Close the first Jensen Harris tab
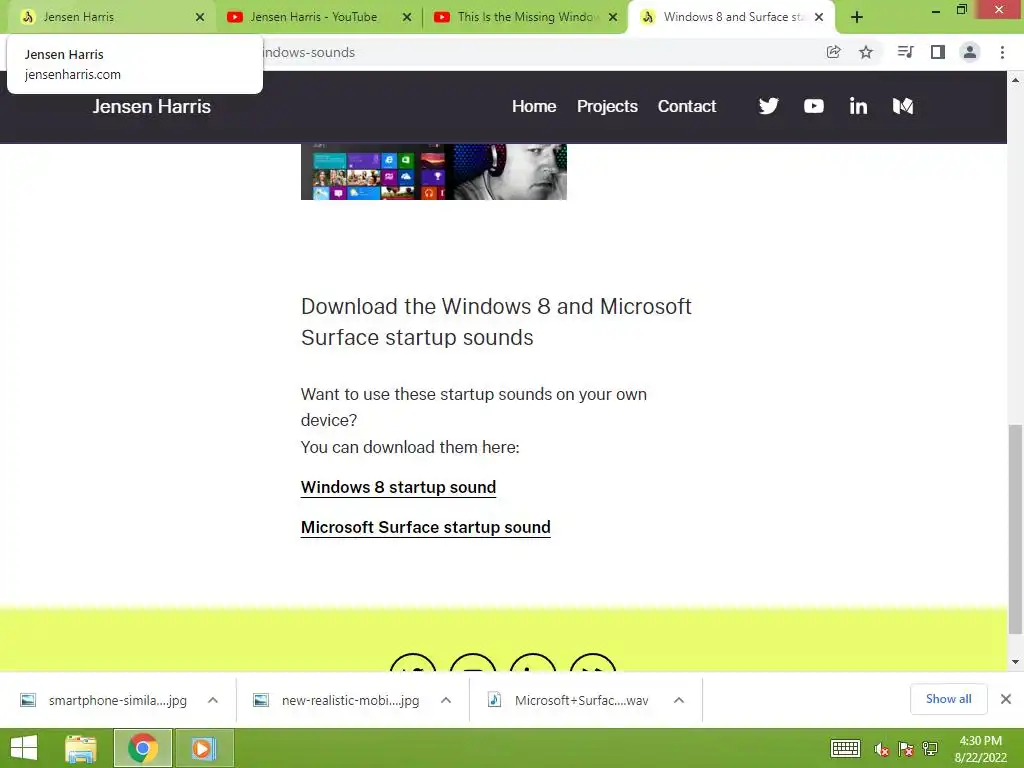 (200, 17)
